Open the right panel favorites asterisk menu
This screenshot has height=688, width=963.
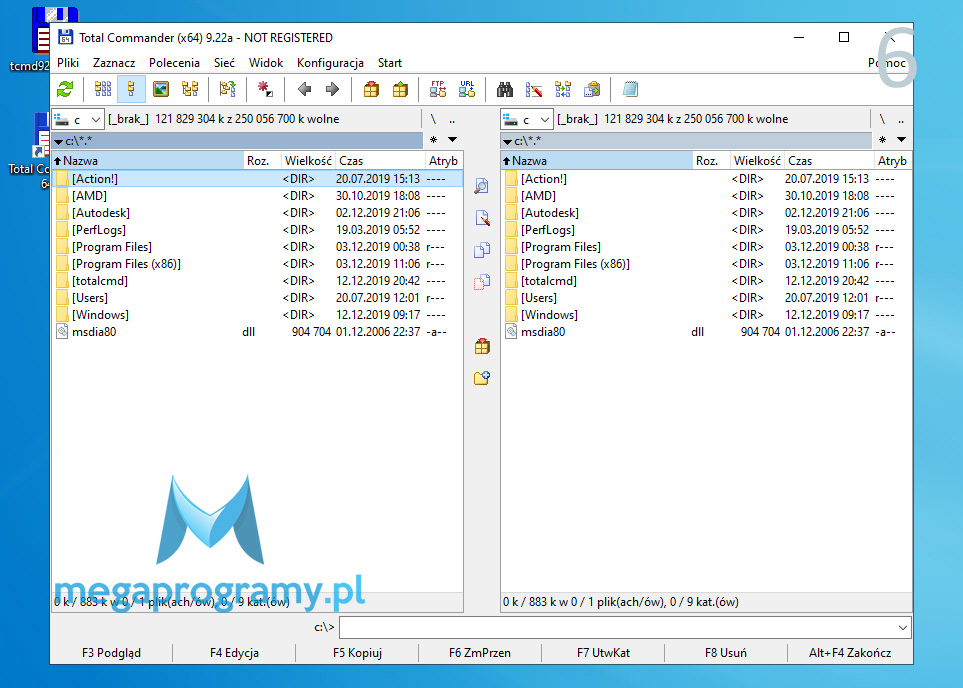tap(883, 140)
